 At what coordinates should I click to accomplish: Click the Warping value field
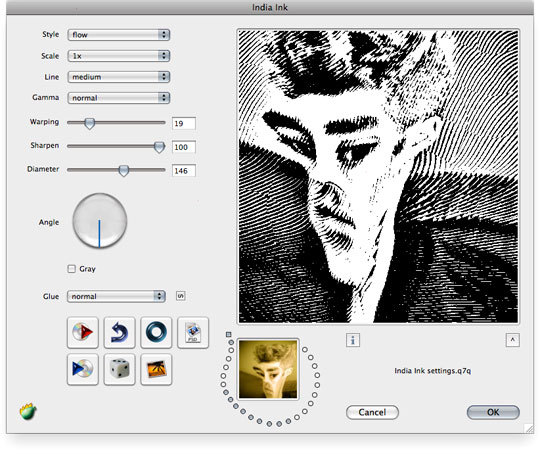click(x=184, y=123)
